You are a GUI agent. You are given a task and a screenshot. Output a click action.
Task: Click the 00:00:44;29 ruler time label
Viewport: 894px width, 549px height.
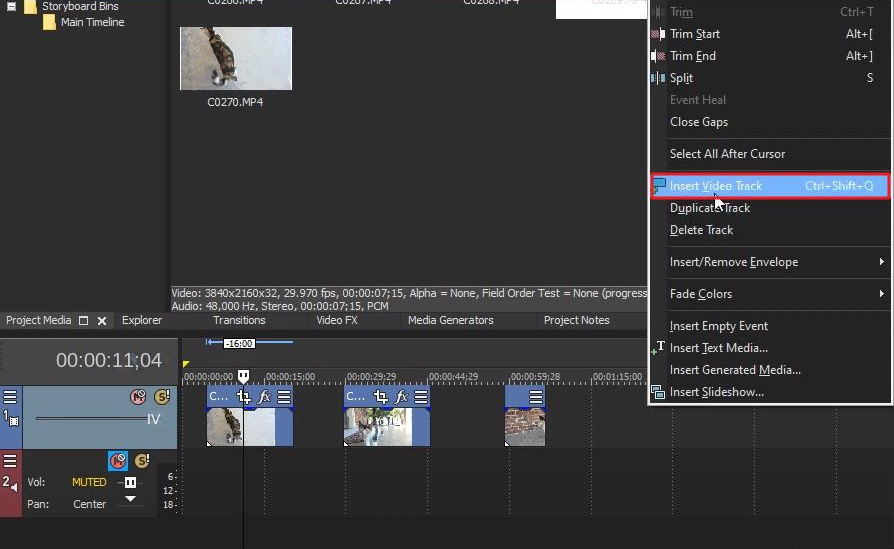(453, 377)
